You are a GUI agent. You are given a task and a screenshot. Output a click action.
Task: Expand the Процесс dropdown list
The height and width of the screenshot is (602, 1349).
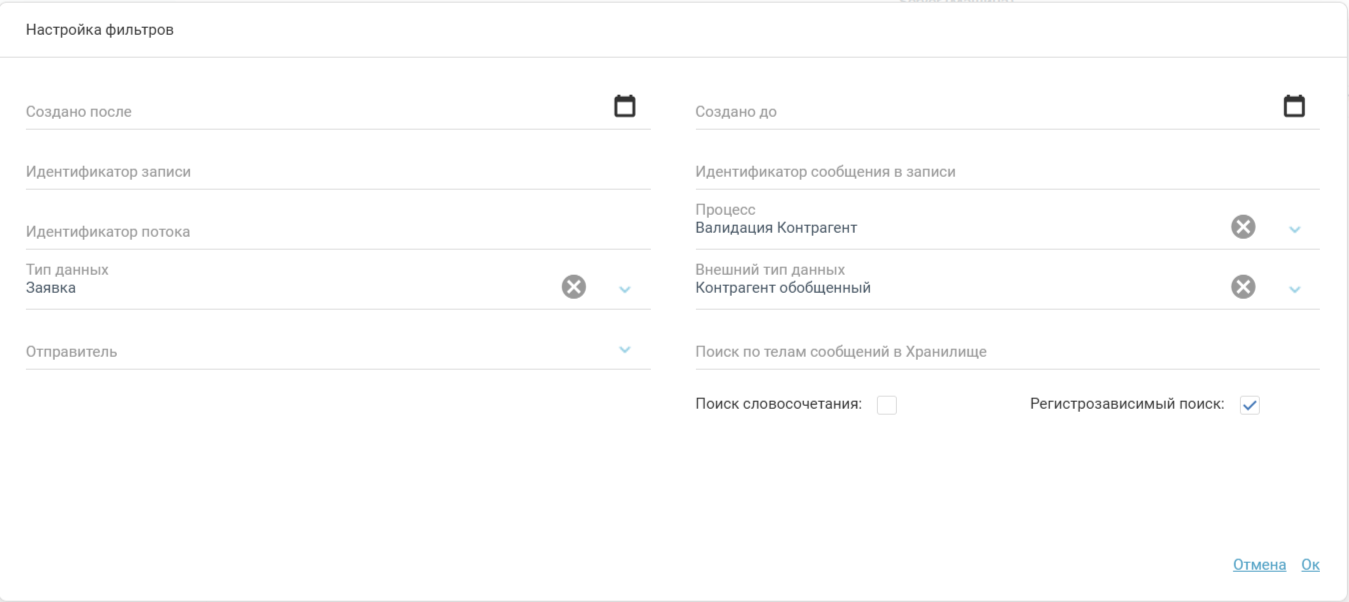(1295, 230)
